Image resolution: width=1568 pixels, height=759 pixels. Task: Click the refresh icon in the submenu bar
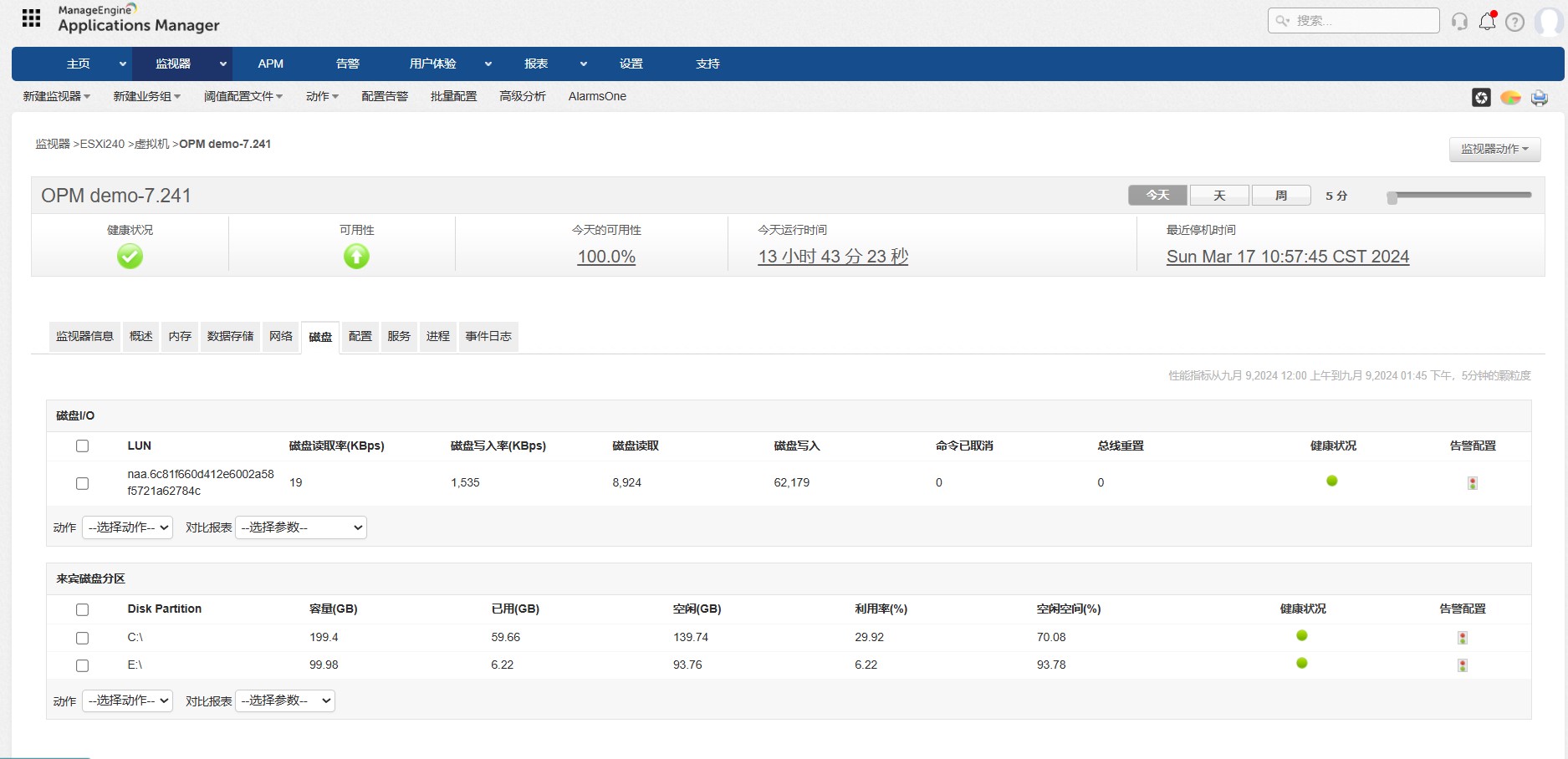tap(1481, 98)
